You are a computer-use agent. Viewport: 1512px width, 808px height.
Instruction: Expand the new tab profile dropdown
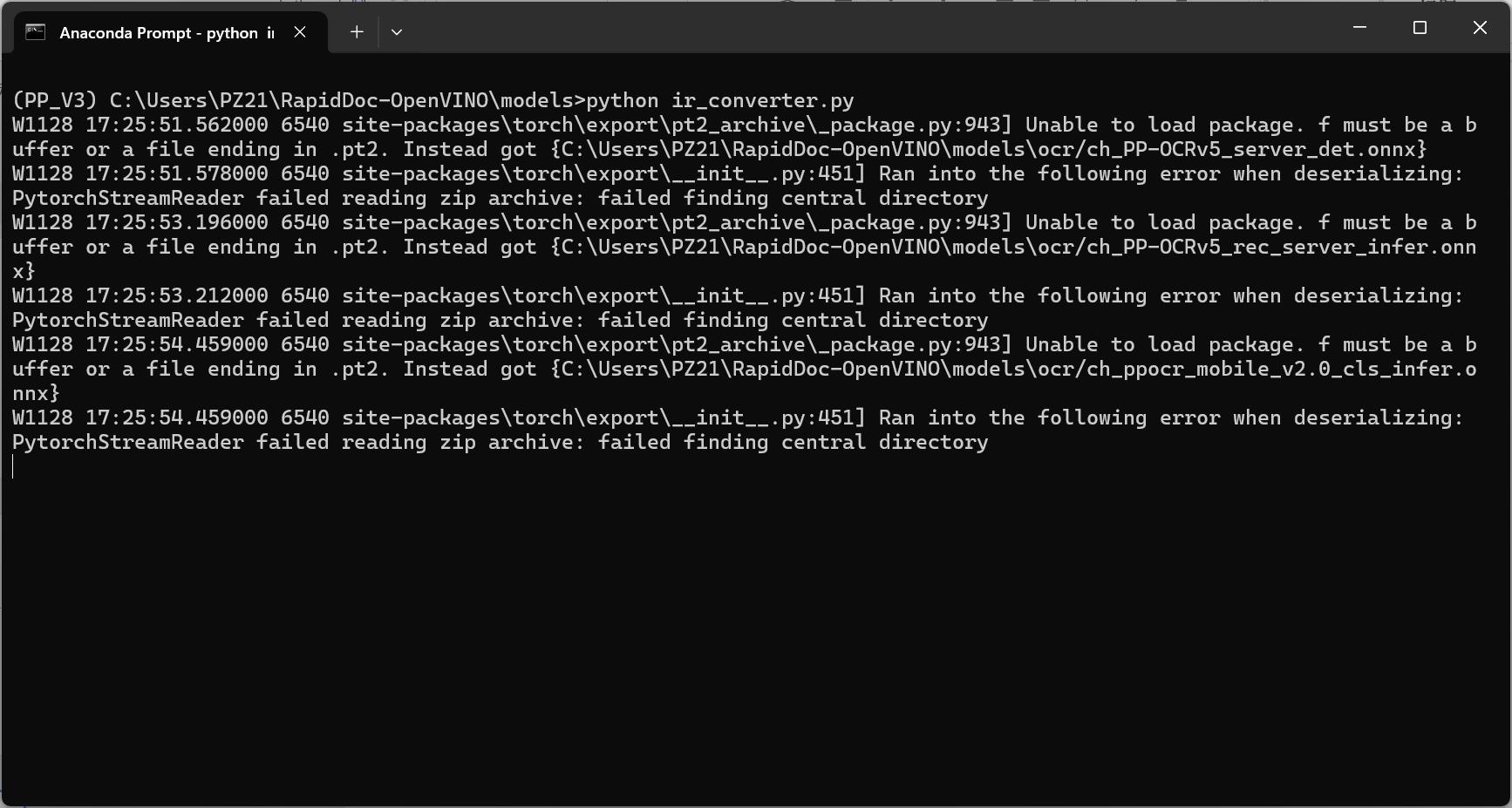(397, 32)
